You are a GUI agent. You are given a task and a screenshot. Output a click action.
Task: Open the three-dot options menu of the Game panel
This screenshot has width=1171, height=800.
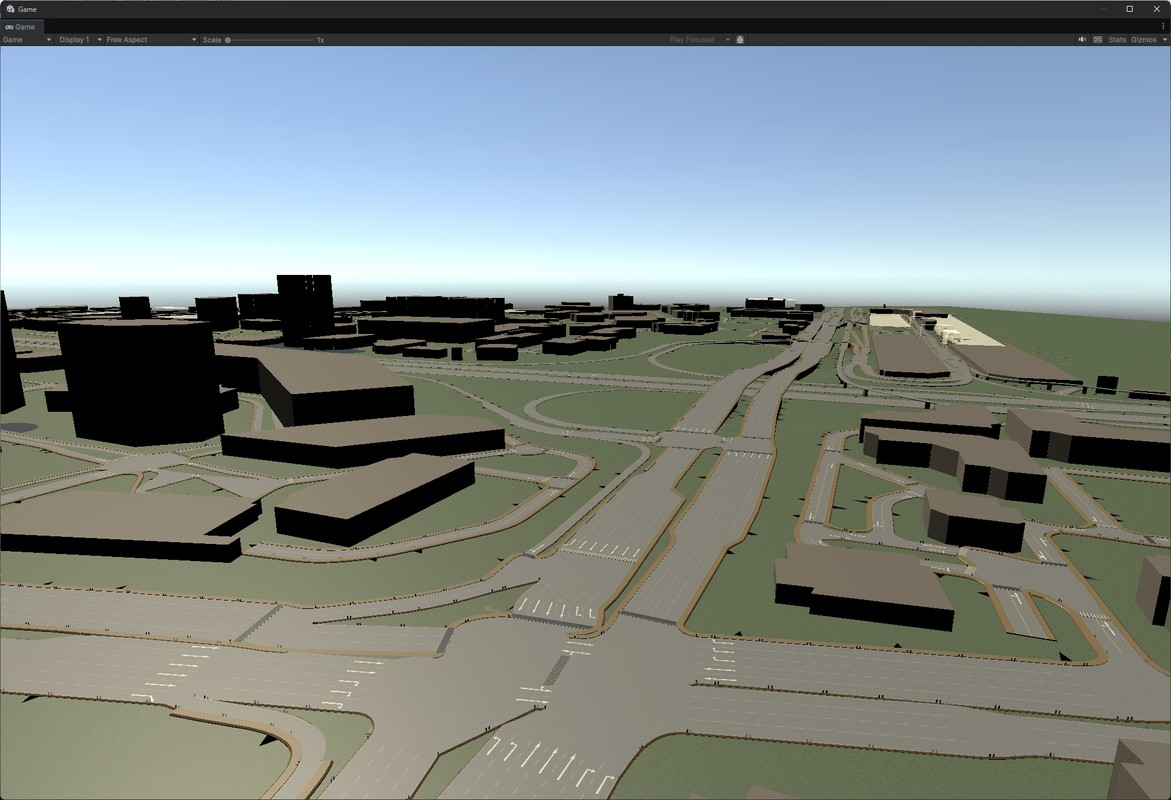click(x=1163, y=27)
